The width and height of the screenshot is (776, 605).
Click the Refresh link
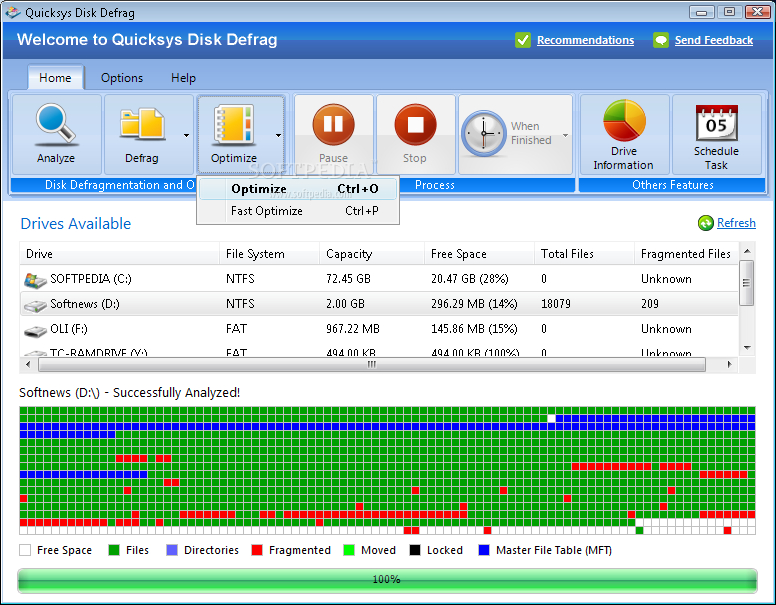[x=736, y=223]
